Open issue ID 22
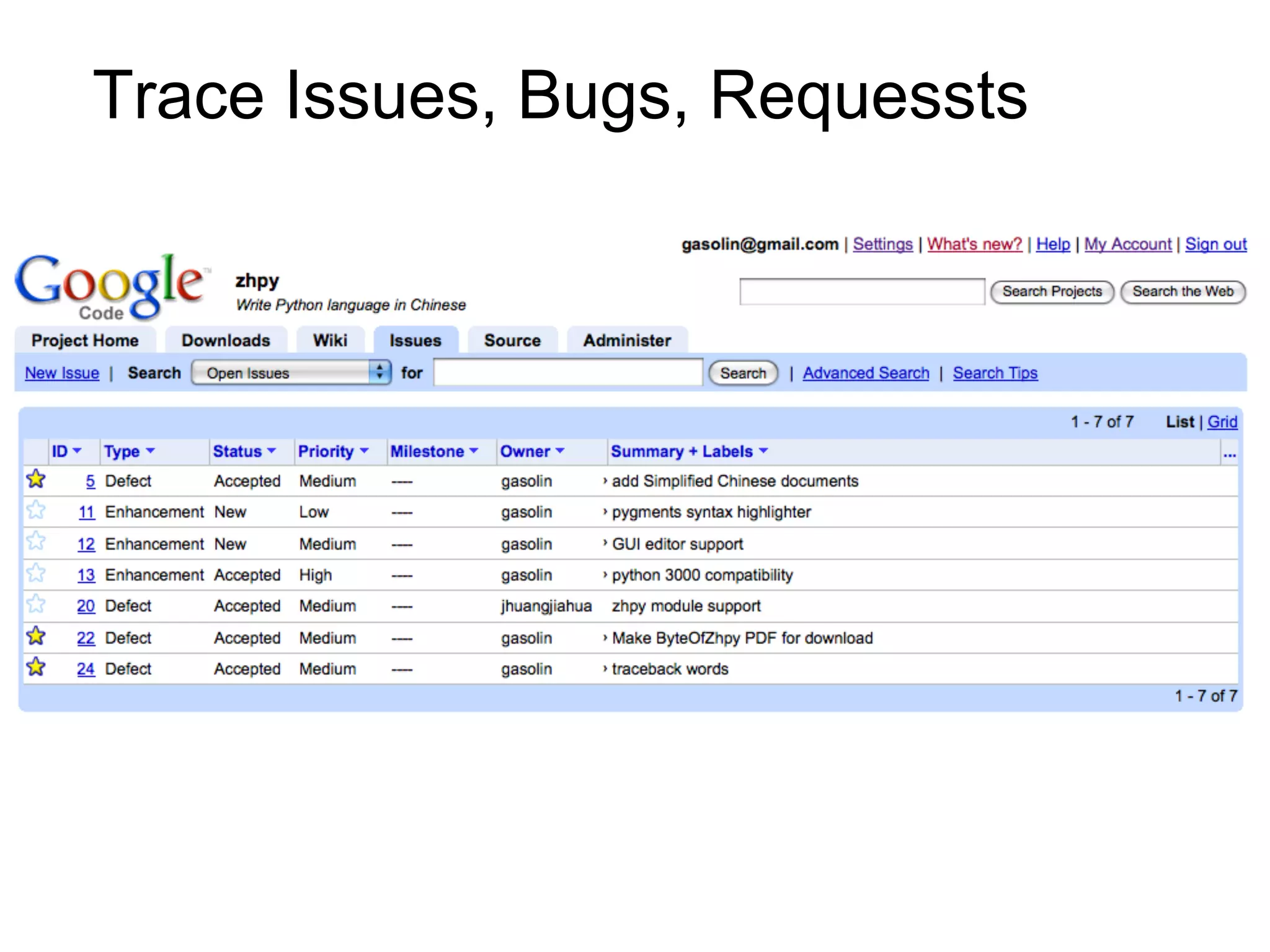The height and width of the screenshot is (952, 1270). coord(86,638)
